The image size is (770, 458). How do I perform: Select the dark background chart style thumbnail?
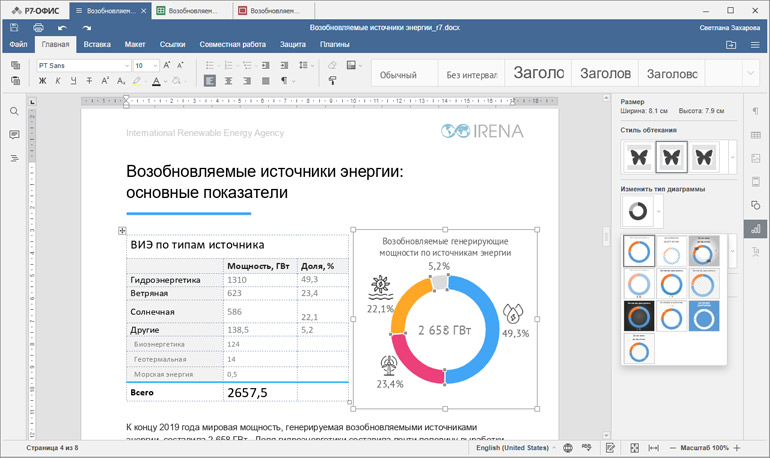point(639,316)
